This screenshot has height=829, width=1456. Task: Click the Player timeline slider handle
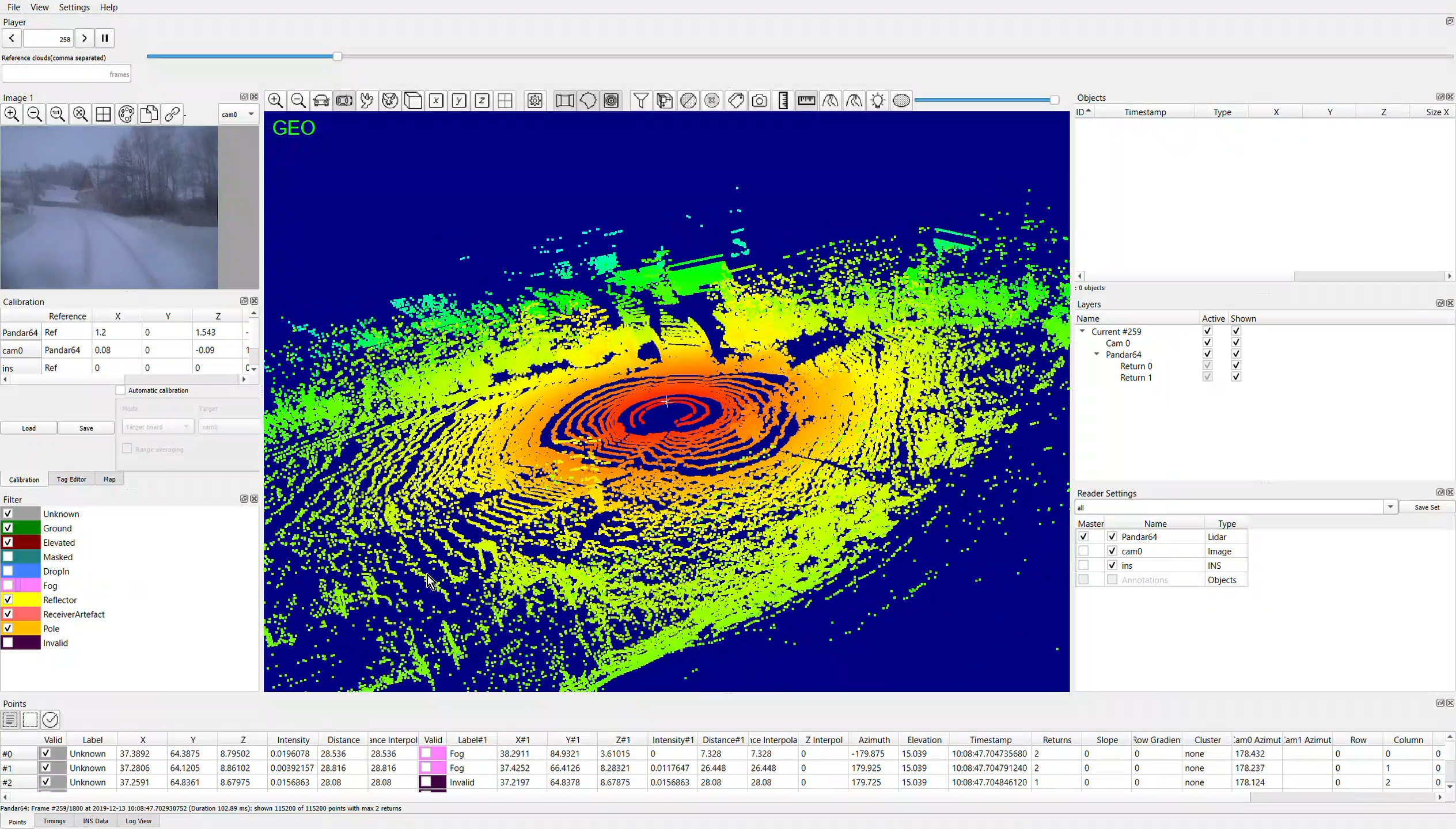pyautogui.click(x=338, y=56)
